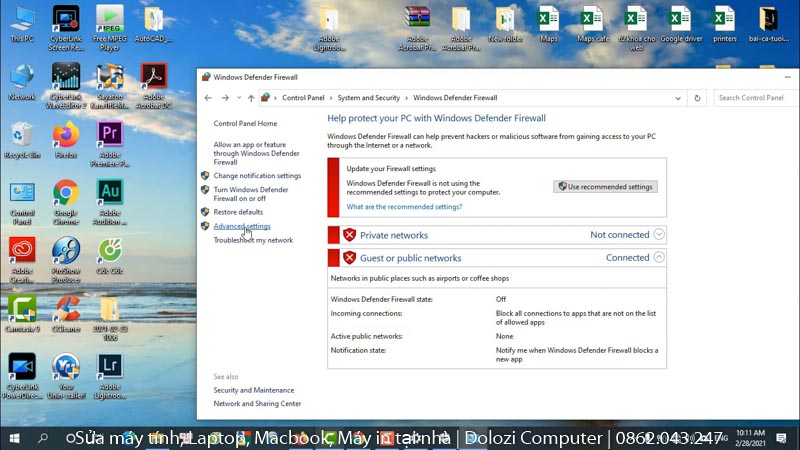Viewport: 800px width, 450px height.
Task: Select the Recycle Bin icon
Action: pos(22,134)
